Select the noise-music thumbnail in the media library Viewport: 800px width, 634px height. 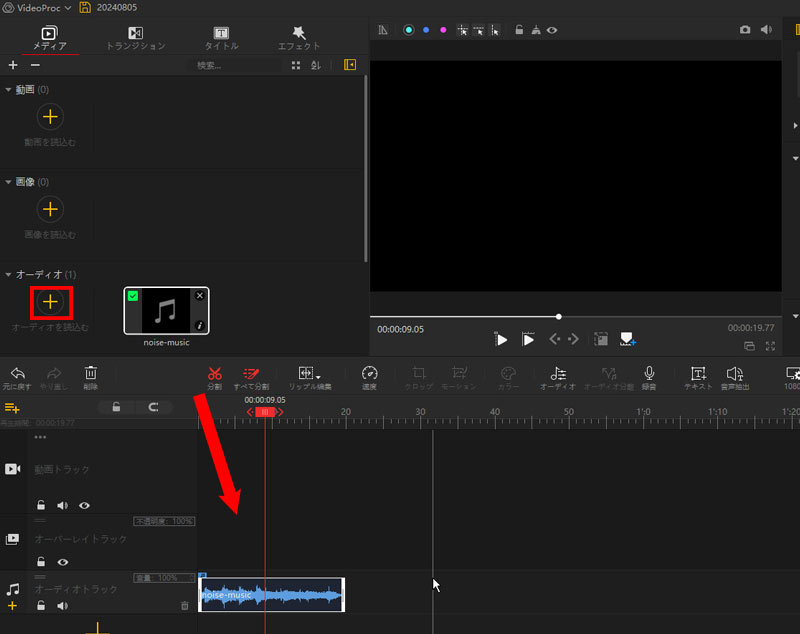click(165, 308)
